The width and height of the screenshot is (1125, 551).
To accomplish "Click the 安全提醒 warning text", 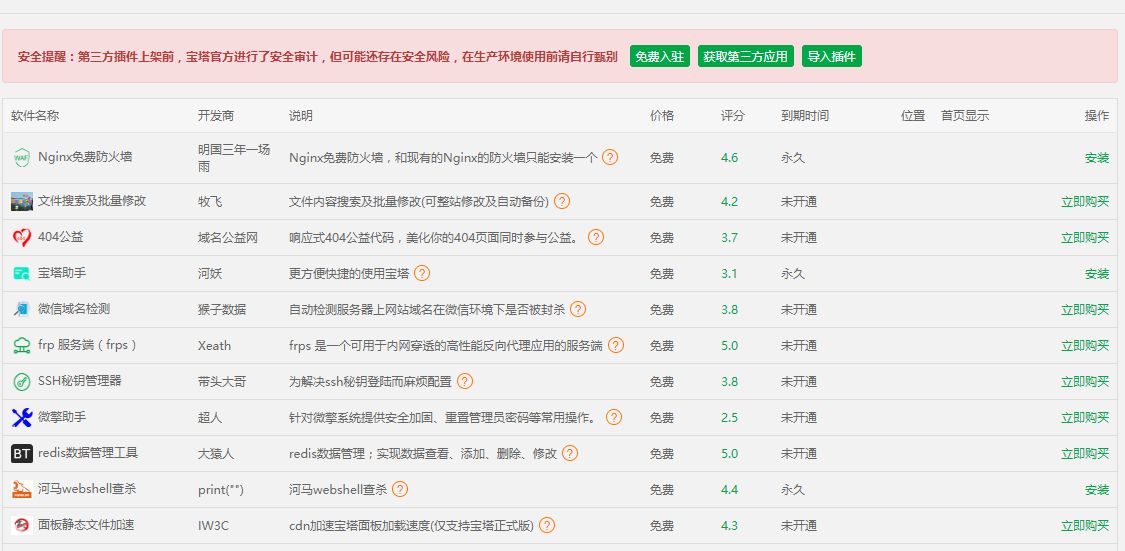I will click(318, 57).
